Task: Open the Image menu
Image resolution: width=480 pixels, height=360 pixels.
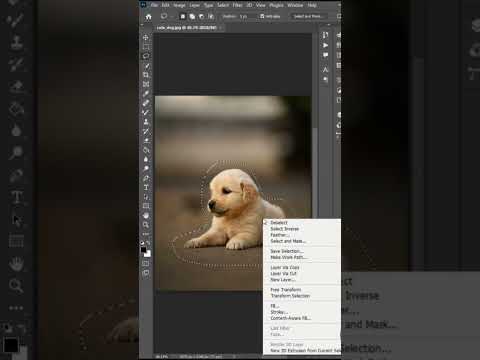Action: click(x=179, y=5)
